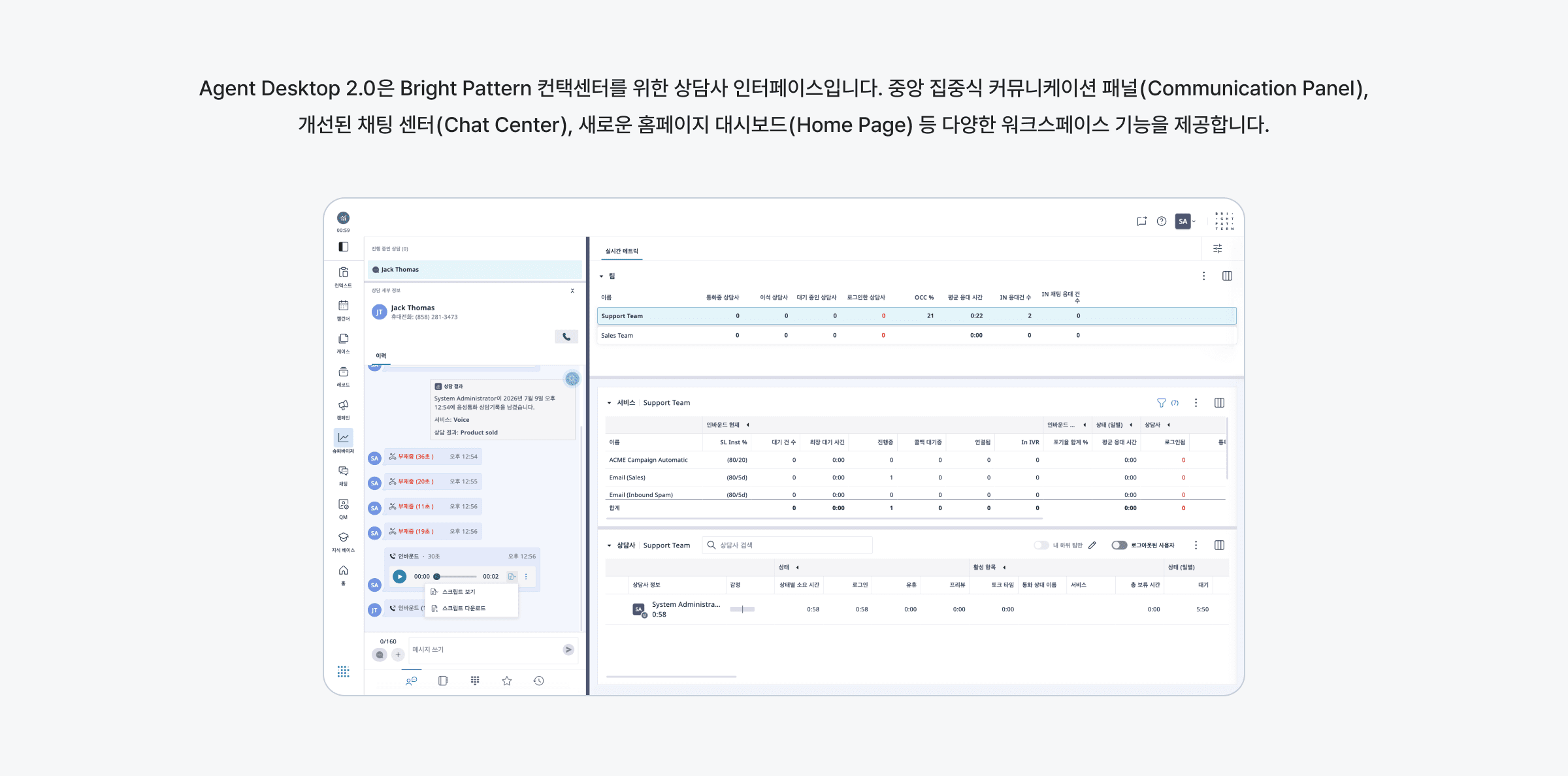Screen dimensions: 1568x776
Task: Select the 실시간 메트릭 tab
Action: (x=622, y=251)
